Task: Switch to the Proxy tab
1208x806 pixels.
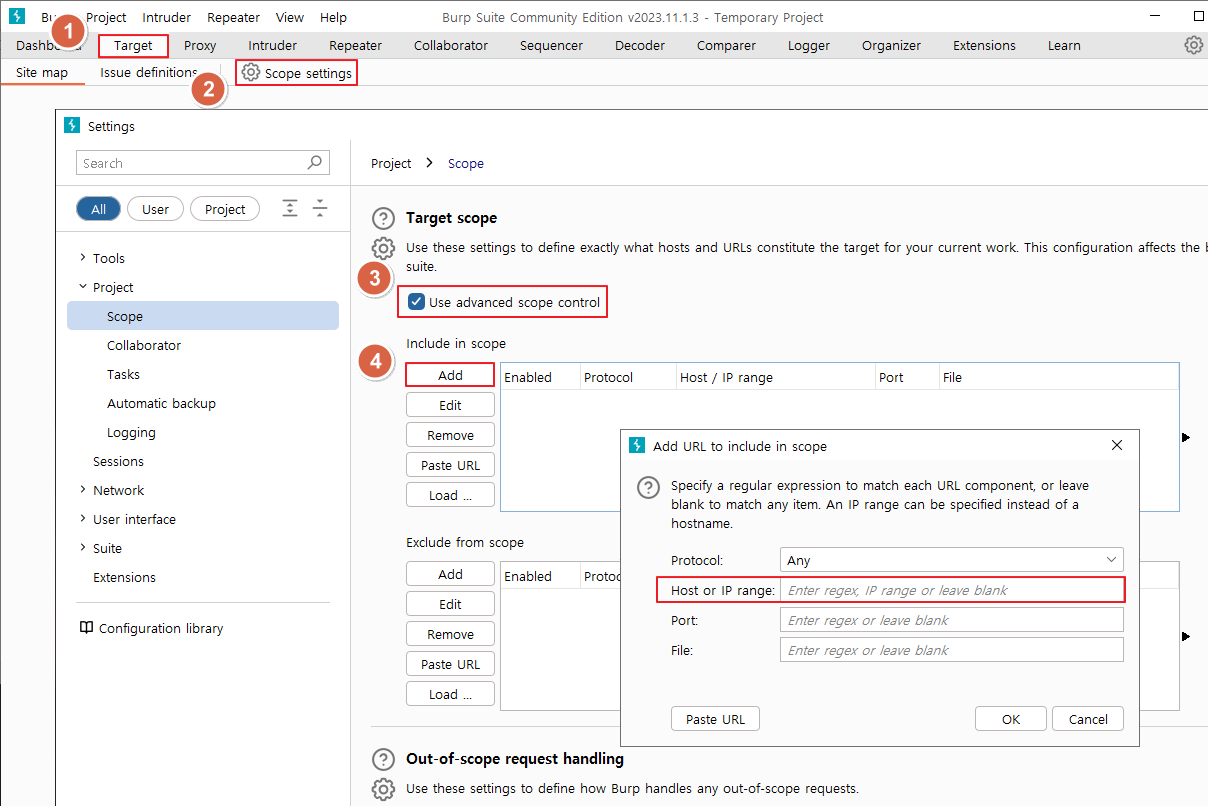Action: (200, 45)
